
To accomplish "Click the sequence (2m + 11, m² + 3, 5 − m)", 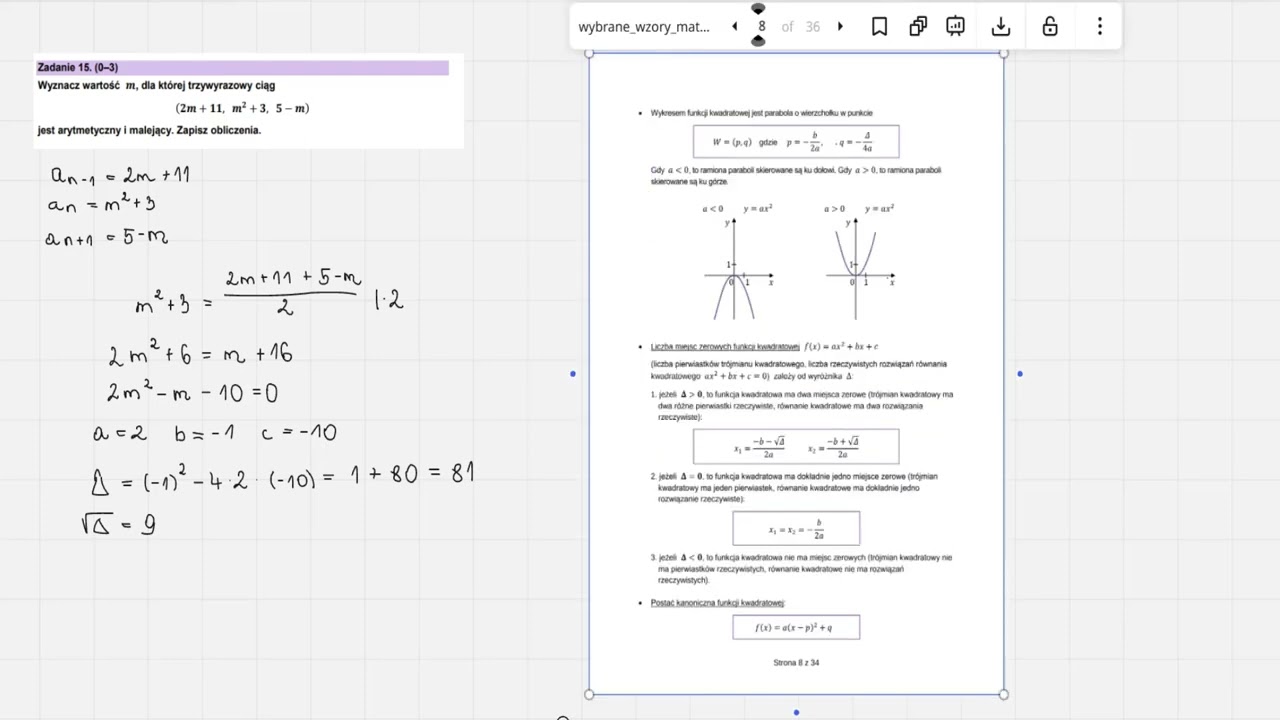I will tap(242, 108).
